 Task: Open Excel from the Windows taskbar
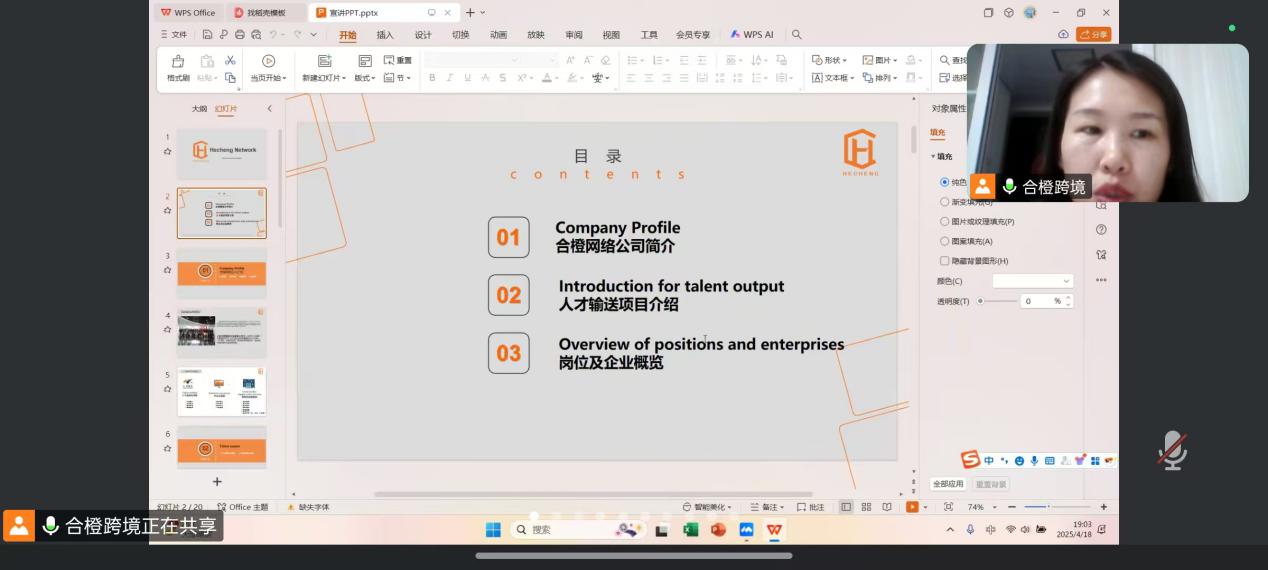(x=690, y=530)
